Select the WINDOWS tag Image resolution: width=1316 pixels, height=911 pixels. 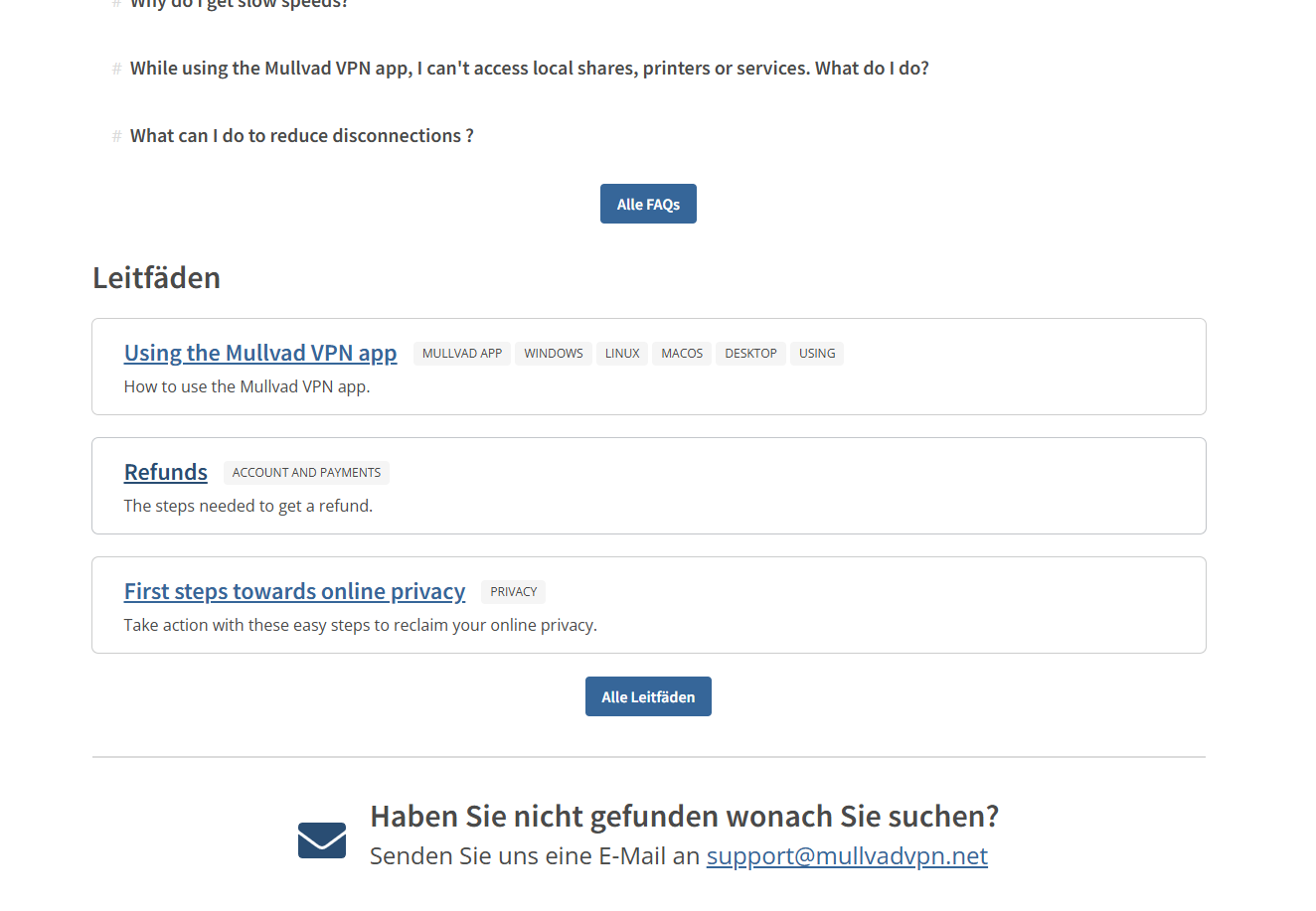pos(554,354)
